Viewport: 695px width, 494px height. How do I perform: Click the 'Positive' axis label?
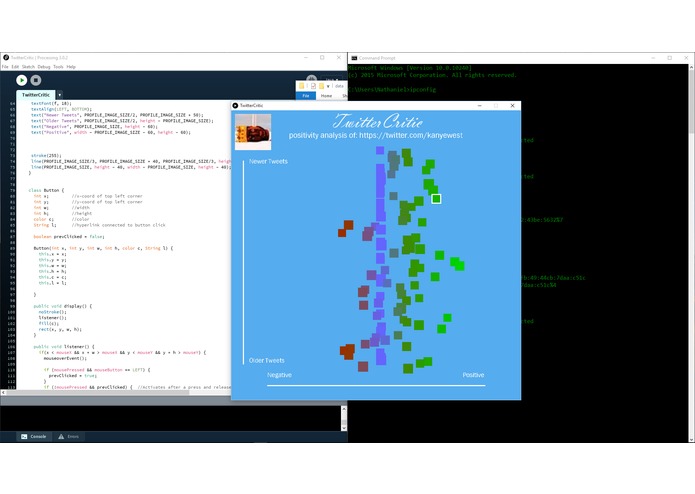coord(473,375)
